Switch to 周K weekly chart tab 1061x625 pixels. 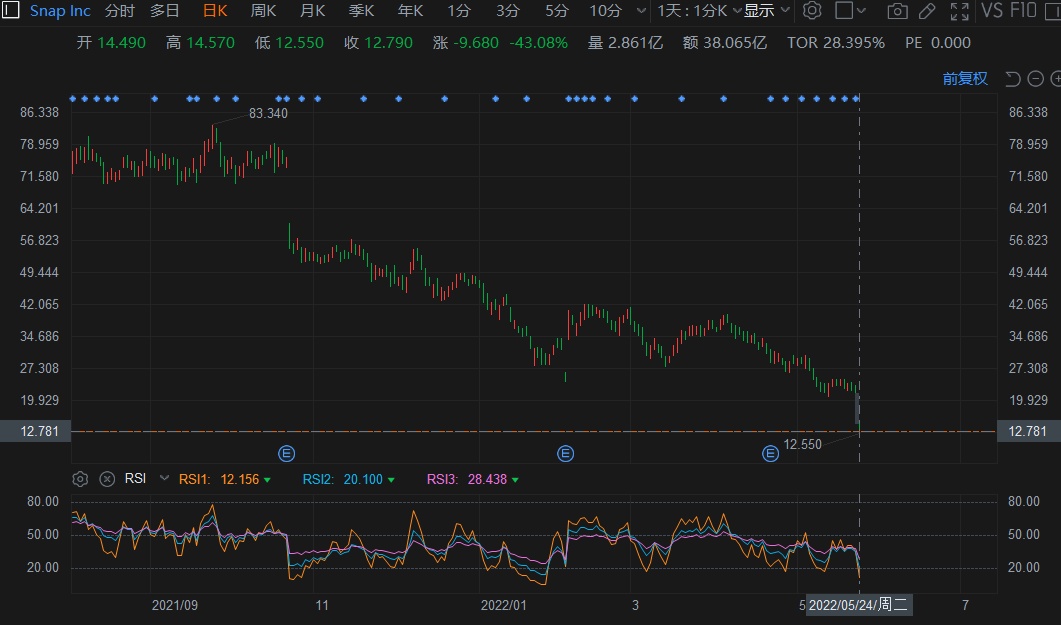263,11
